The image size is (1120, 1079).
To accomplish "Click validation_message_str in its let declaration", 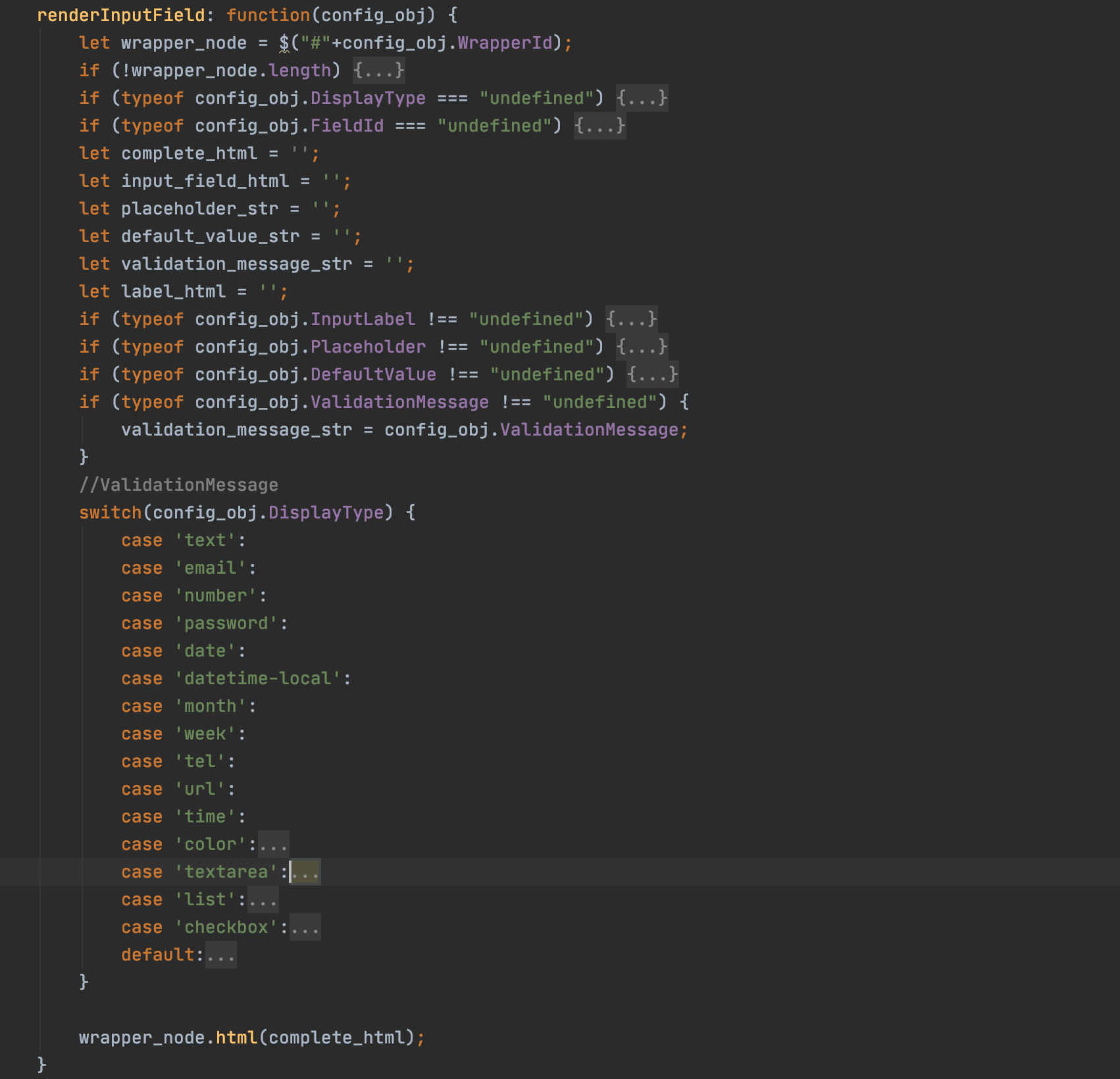I will [236, 264].
